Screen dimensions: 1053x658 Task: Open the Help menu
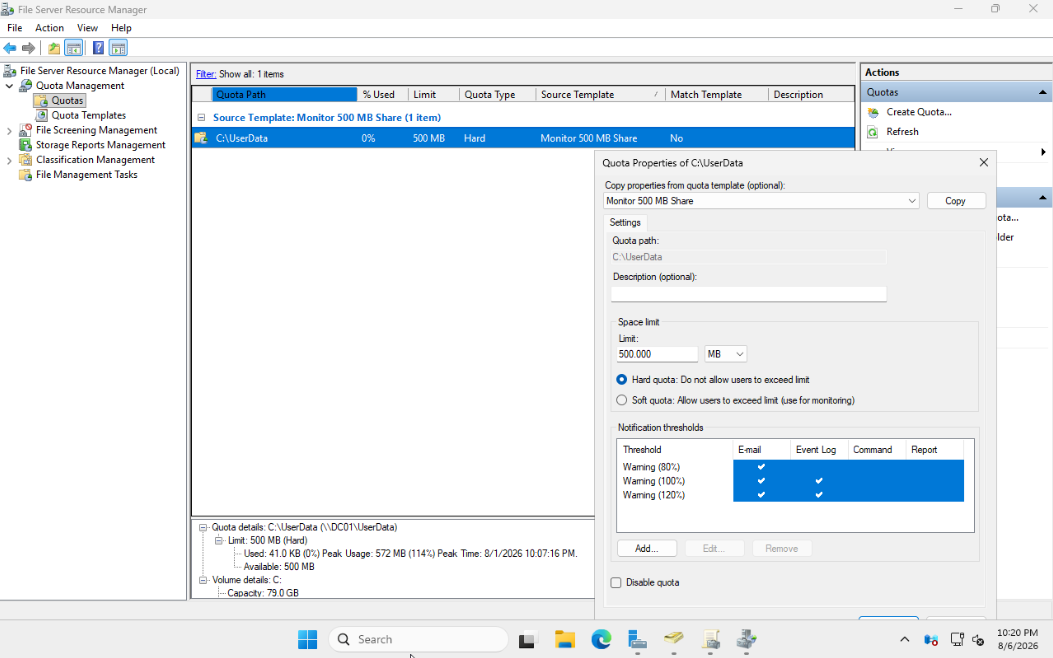pos(121,28)
